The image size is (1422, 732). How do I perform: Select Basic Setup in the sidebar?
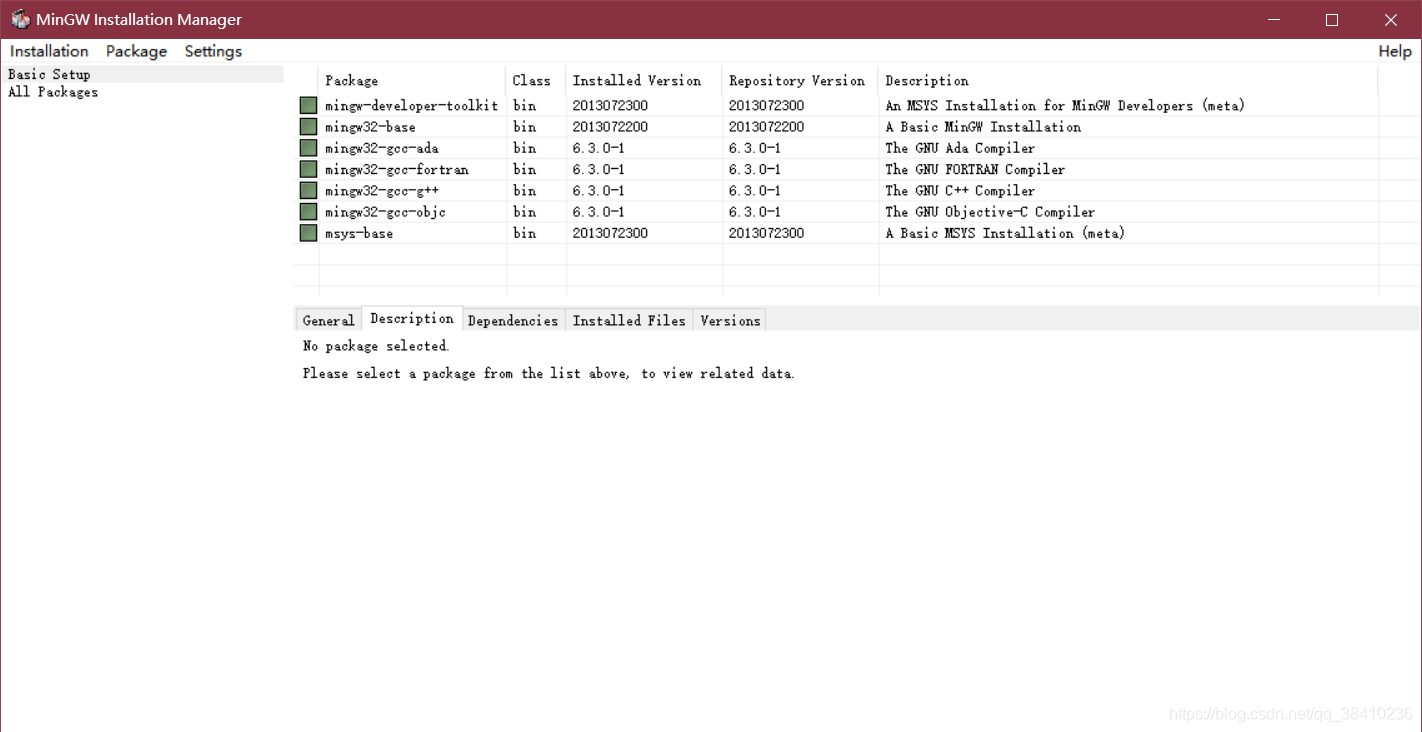(49, 74)
